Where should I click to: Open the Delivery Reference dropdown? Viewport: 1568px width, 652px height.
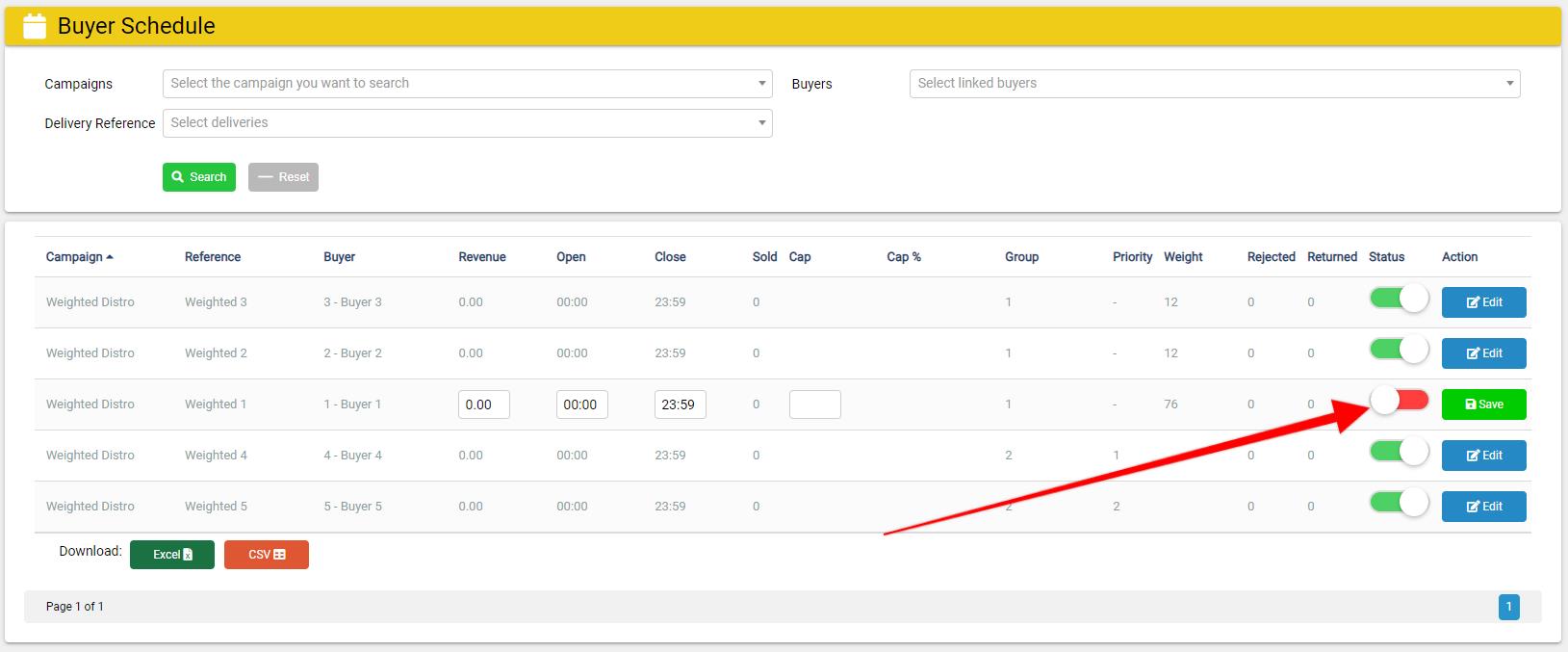(x=468, y=123)
